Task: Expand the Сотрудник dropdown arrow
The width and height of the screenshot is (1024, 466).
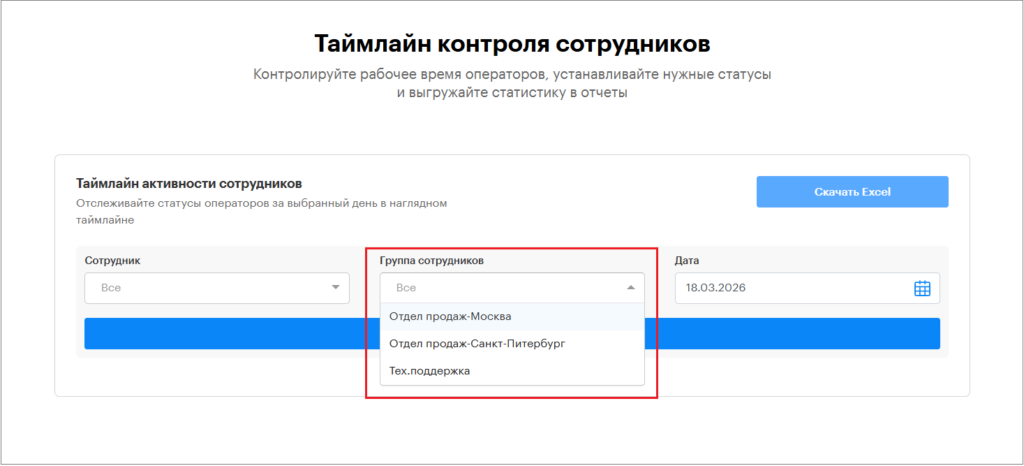Action: point(335,288)
